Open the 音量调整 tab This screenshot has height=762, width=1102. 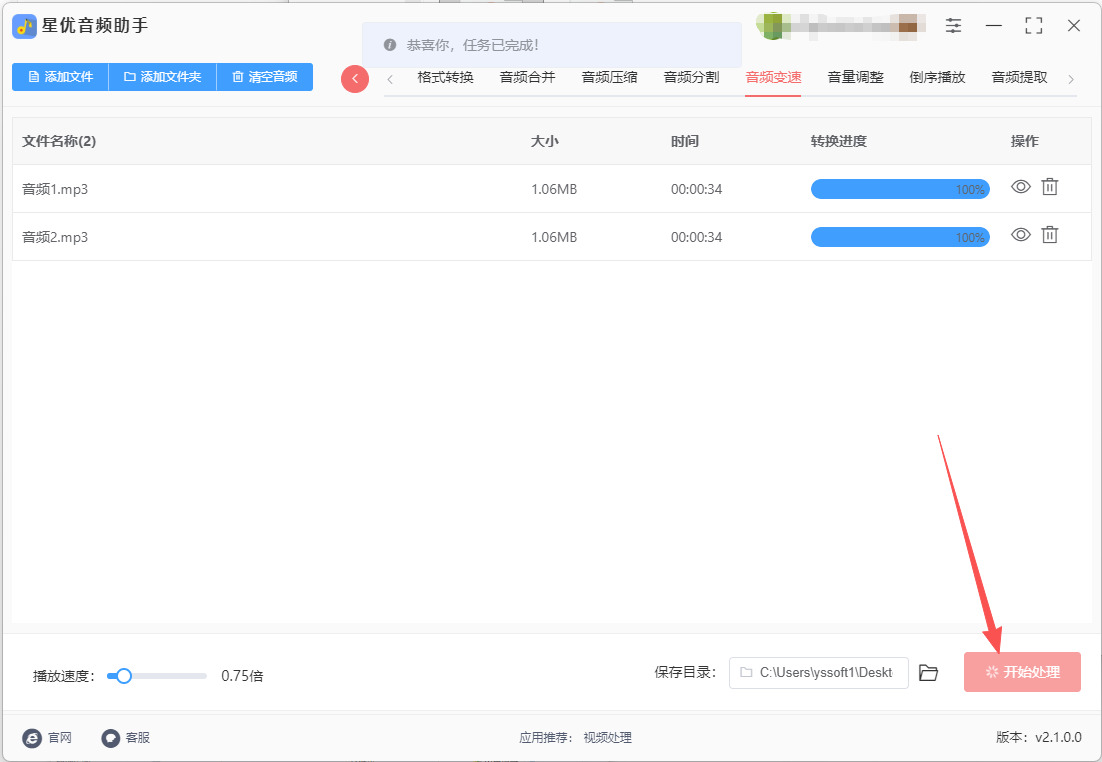coord(855,77)
